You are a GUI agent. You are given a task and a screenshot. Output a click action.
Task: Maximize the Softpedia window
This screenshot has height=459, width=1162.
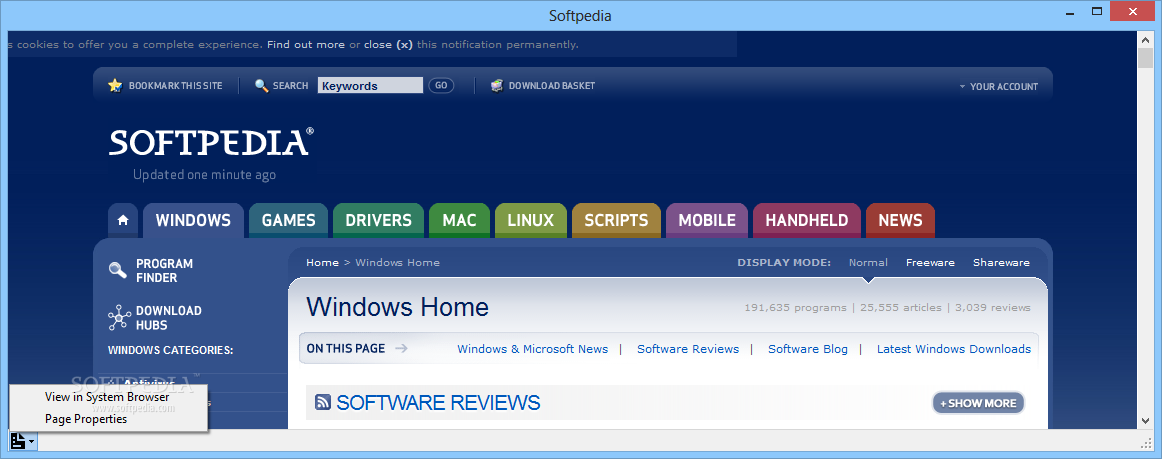1097,11
